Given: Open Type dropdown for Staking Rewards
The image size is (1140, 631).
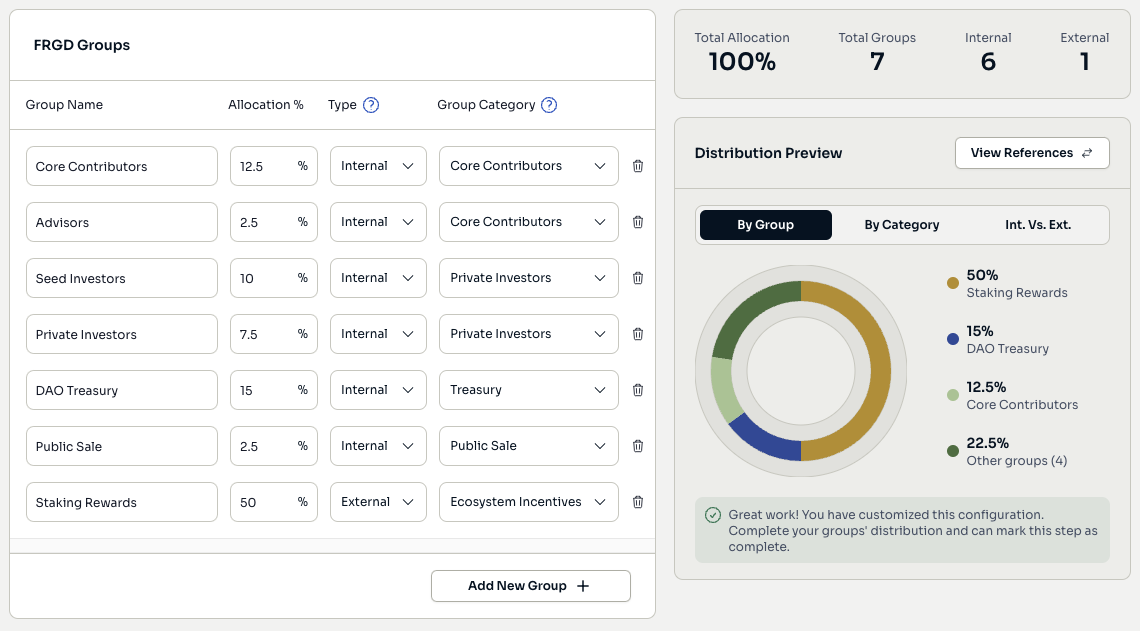Looking at the screenshot, I should click(378, 502).
